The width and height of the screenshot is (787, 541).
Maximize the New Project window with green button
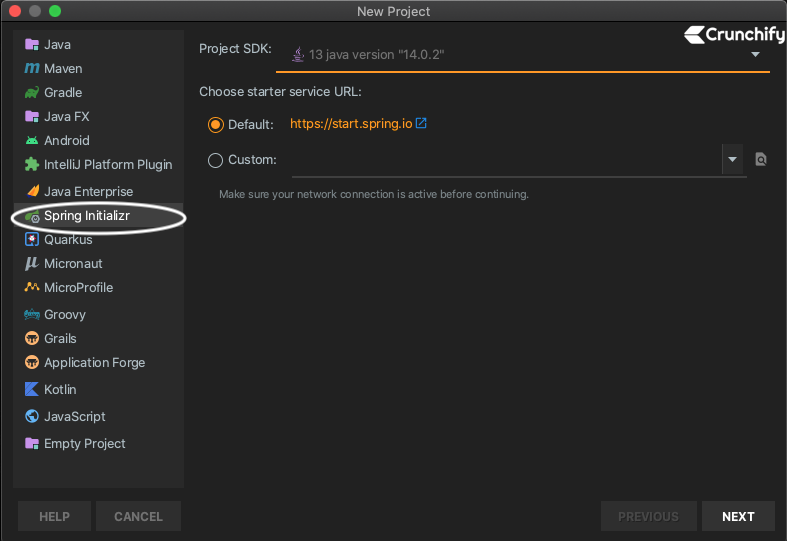[x=55, y=11]
